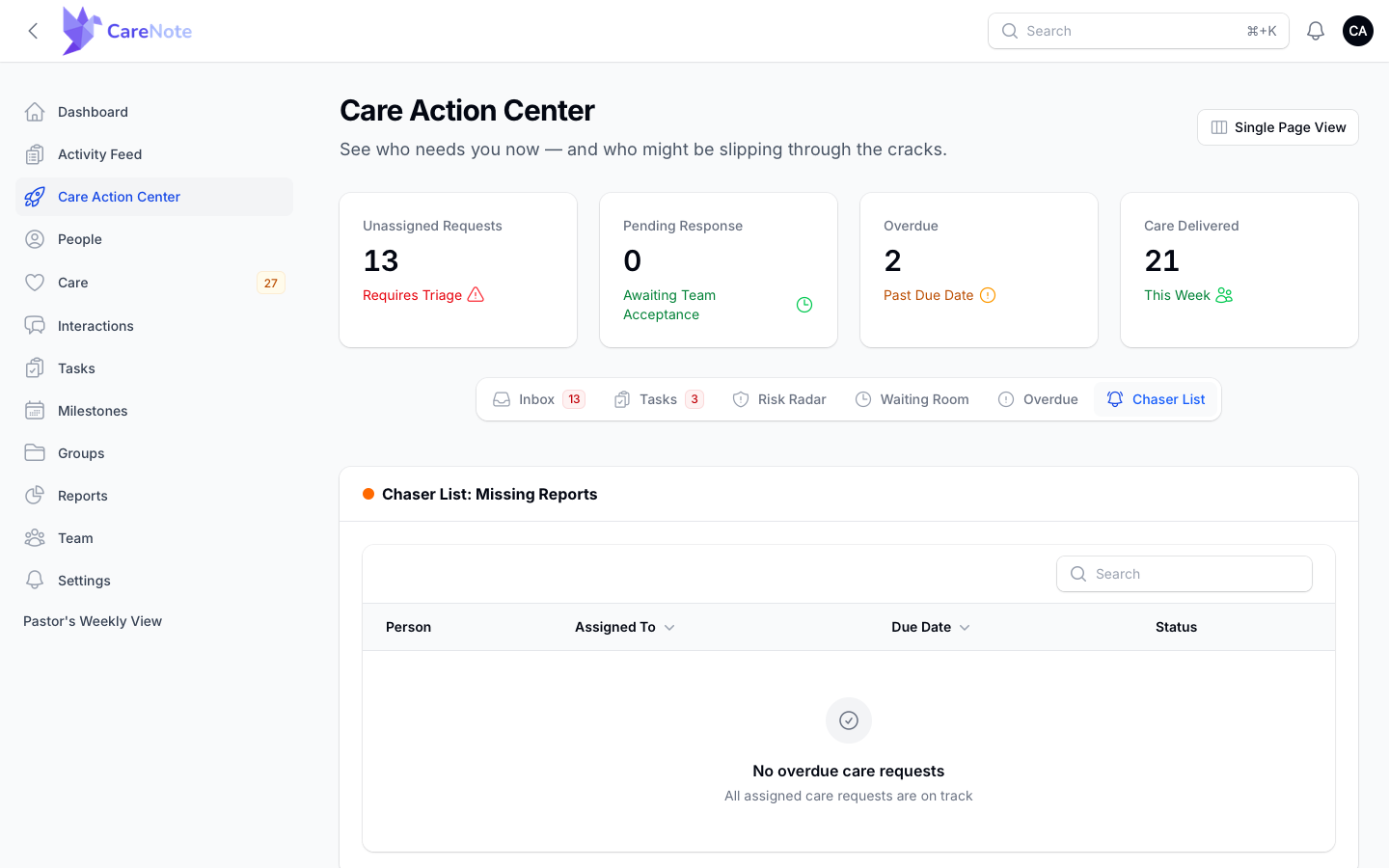The height and width of the screenshot is (868, 1389).
Task: Open the Waiting Room tab
Action: point(912,399)
